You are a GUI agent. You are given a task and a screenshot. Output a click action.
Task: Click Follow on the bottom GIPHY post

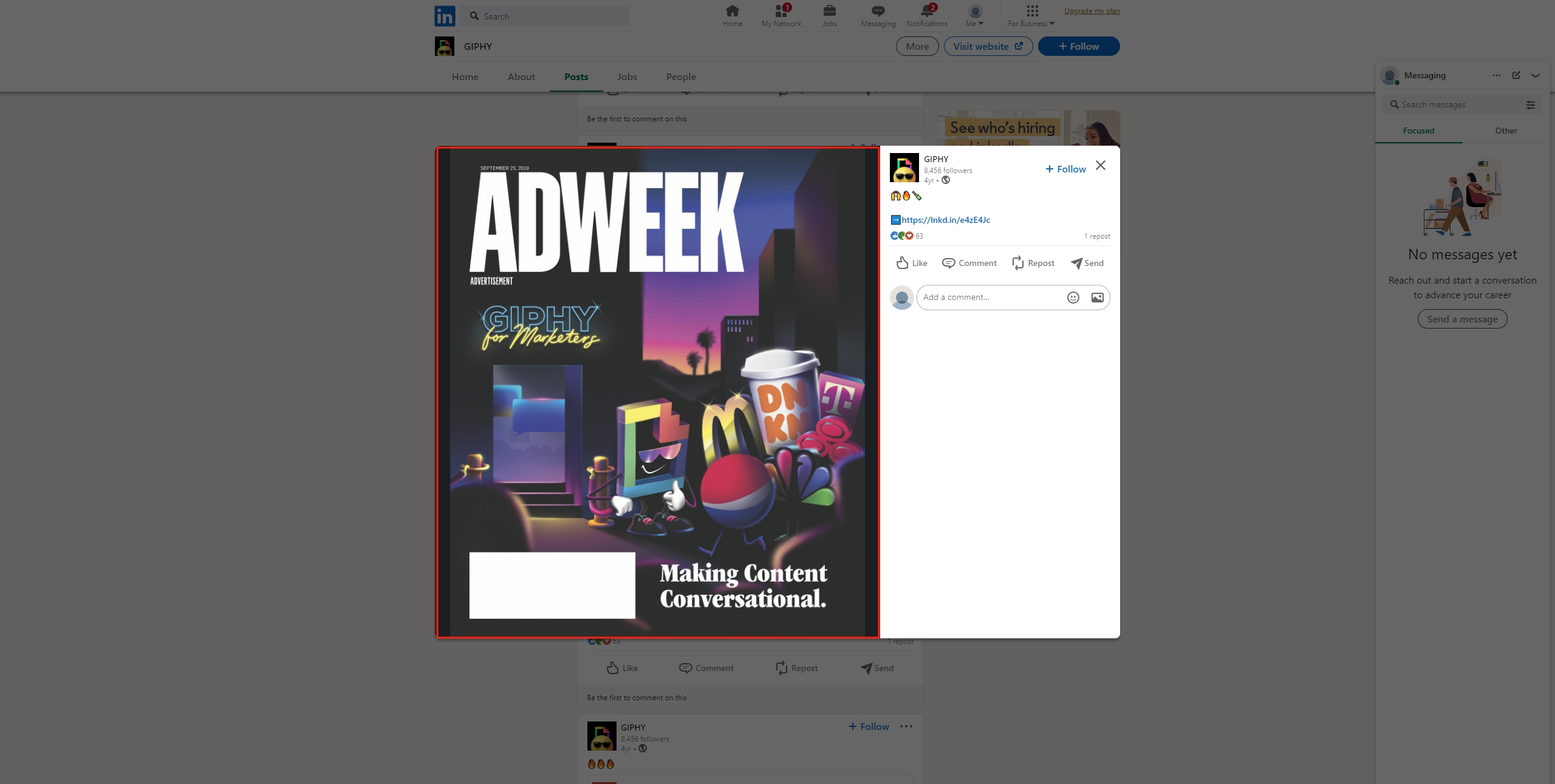coord(869,727)
